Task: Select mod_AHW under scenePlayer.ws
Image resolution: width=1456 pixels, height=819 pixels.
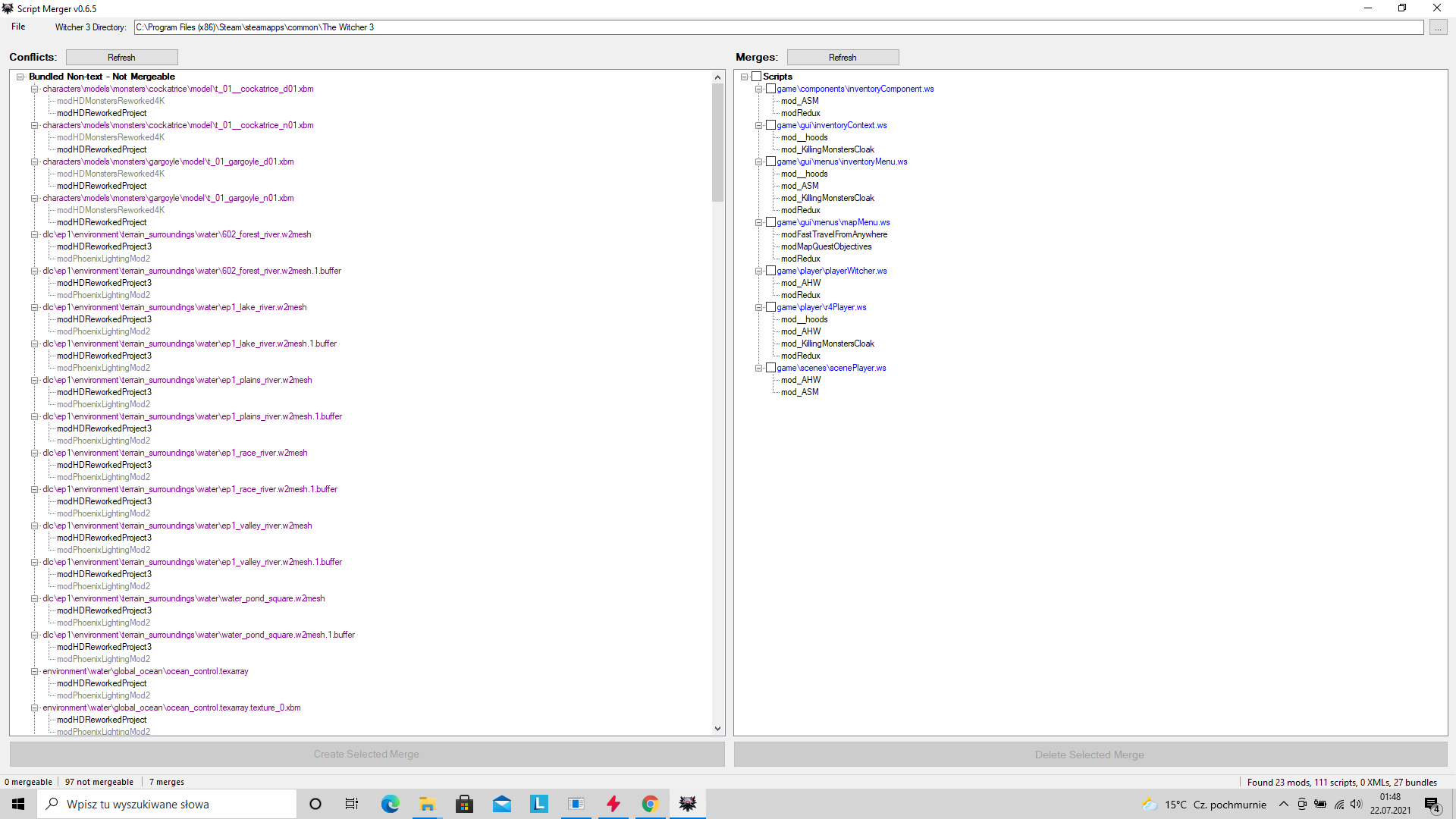Action: coord(801,380)
